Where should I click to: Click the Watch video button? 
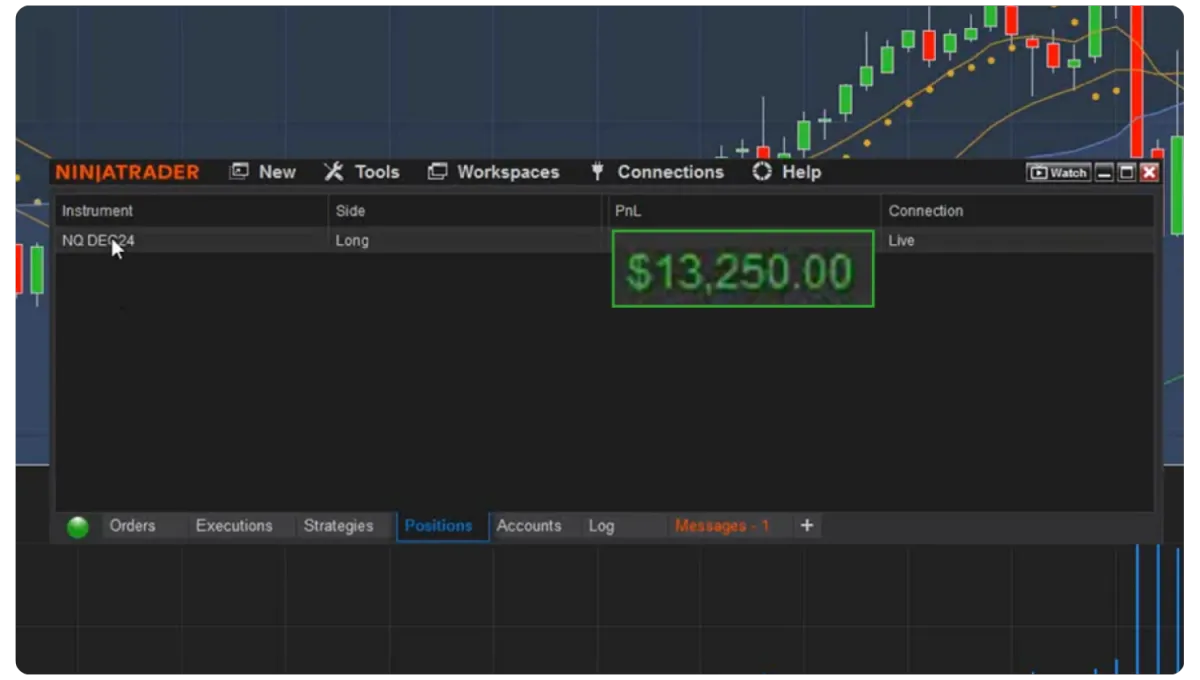[1058, 173]
